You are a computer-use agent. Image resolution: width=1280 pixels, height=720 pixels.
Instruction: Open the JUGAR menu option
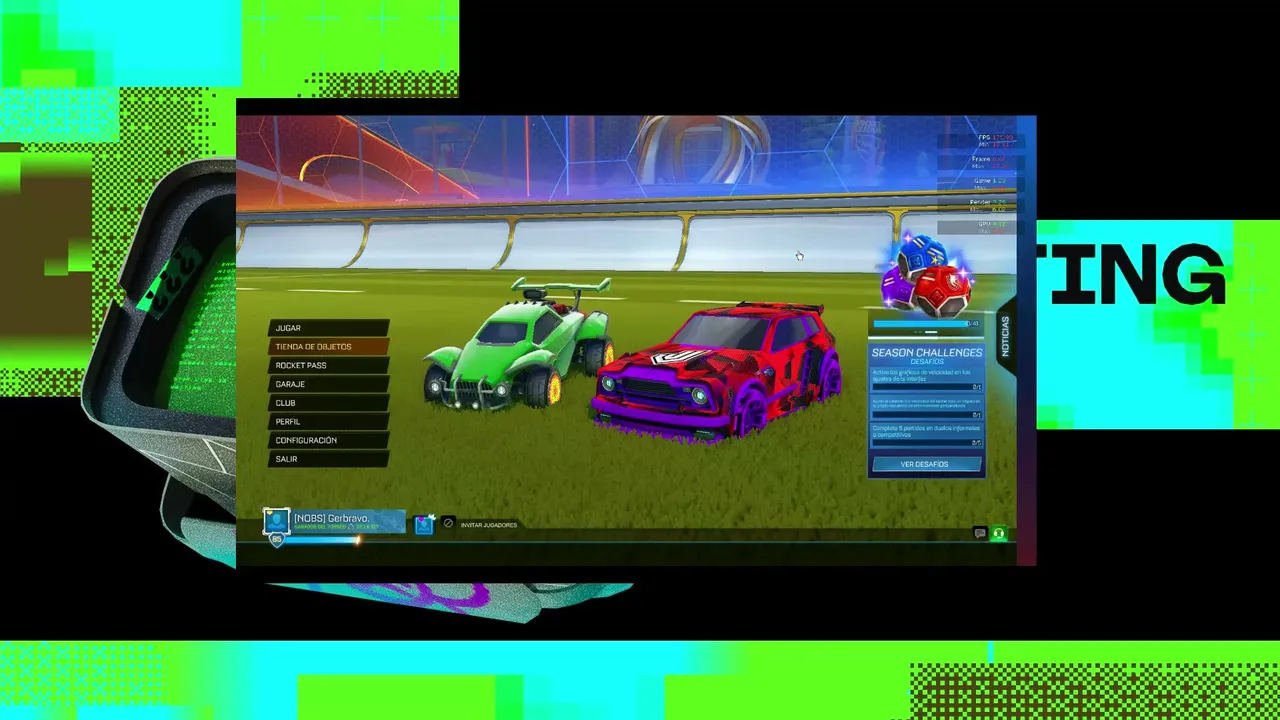pos(328,328)
